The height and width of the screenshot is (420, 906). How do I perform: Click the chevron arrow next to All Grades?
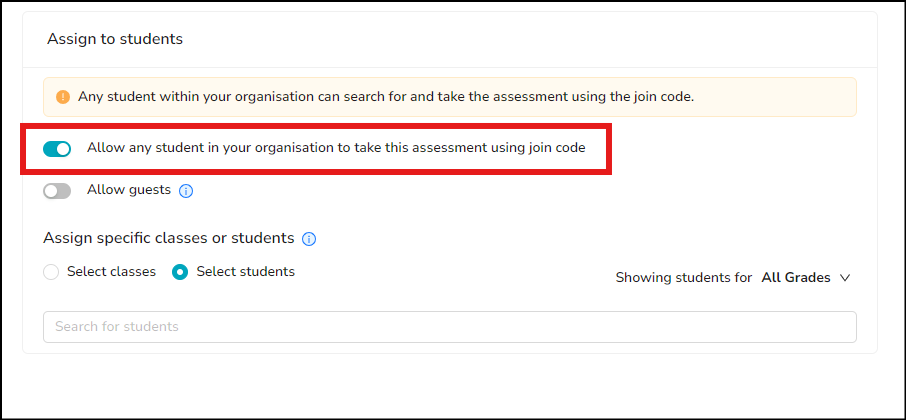(x=845, y=278)
